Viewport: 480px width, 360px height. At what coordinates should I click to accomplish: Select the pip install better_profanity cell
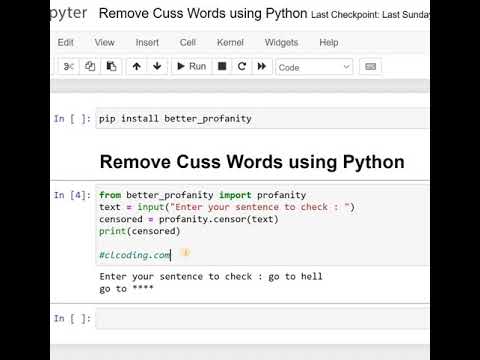[x=262, y=118]
